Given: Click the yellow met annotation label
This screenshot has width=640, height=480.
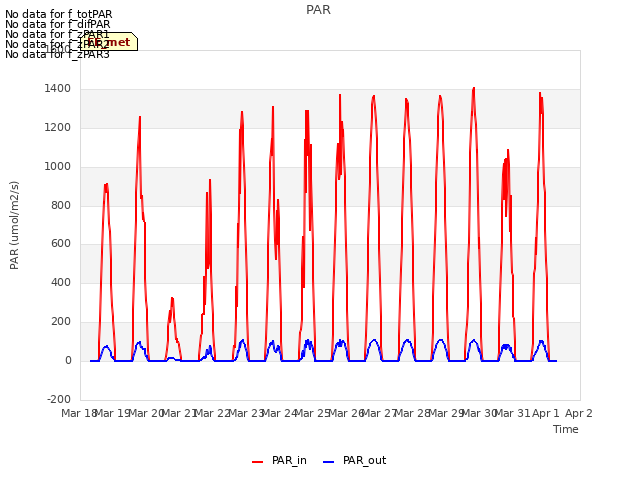Looking at the screenshot, I should (x=109, y=42).
